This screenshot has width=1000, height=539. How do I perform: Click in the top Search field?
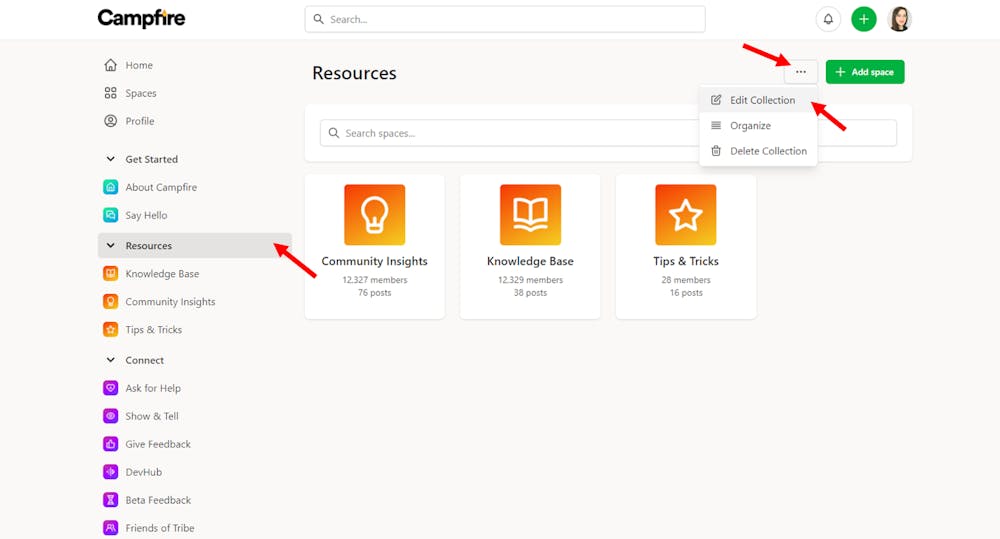tap(505, 19)
